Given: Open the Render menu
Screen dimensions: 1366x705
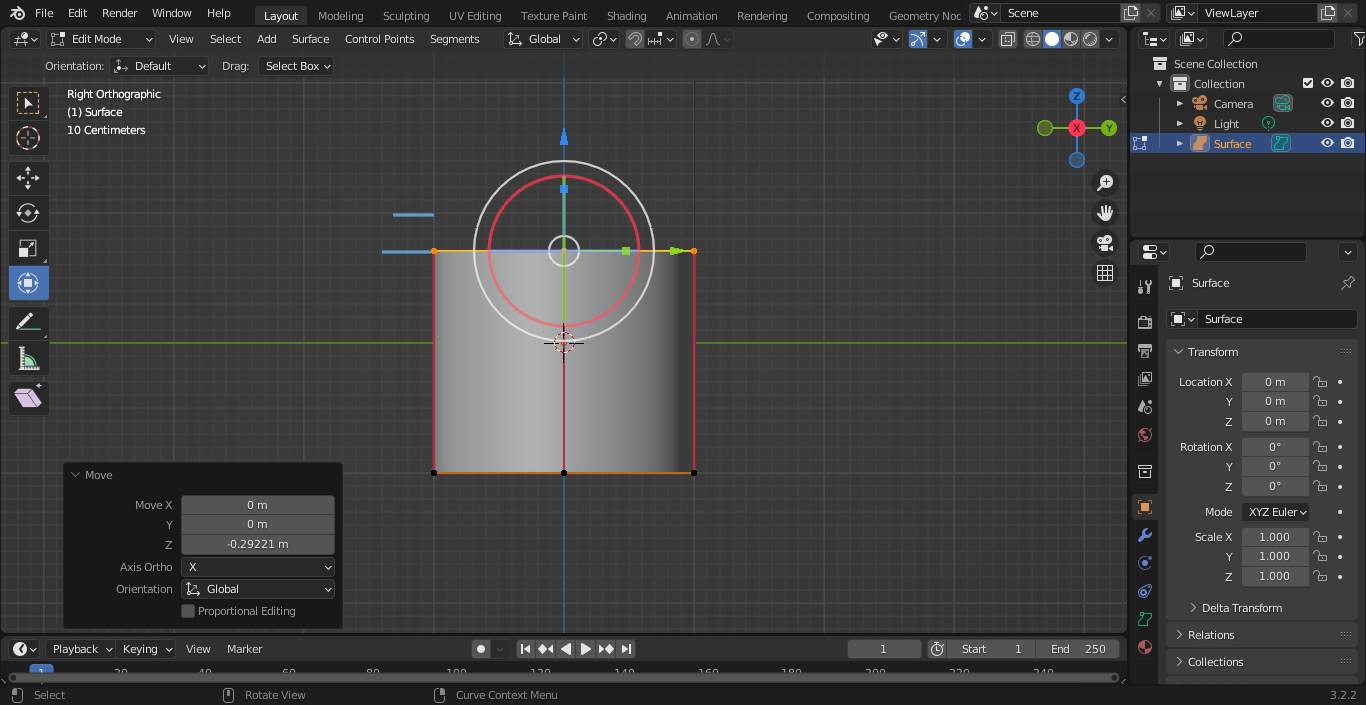Looking at the screenshot, I should tap(120, 13).
